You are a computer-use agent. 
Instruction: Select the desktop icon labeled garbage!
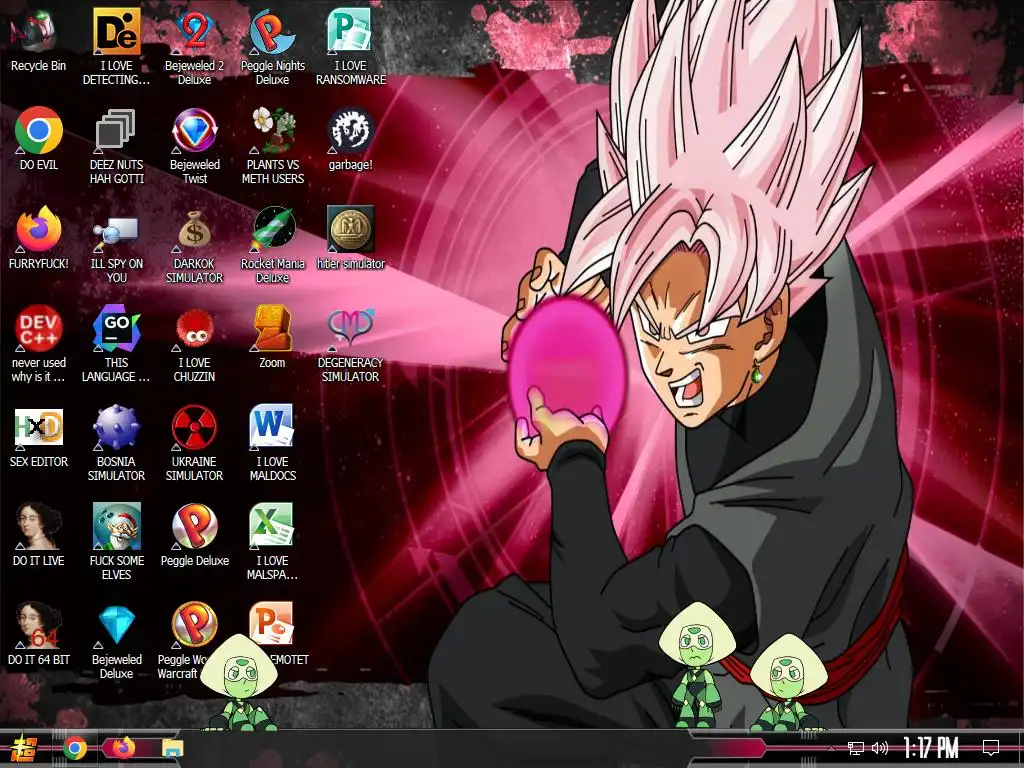pos(351,138)
